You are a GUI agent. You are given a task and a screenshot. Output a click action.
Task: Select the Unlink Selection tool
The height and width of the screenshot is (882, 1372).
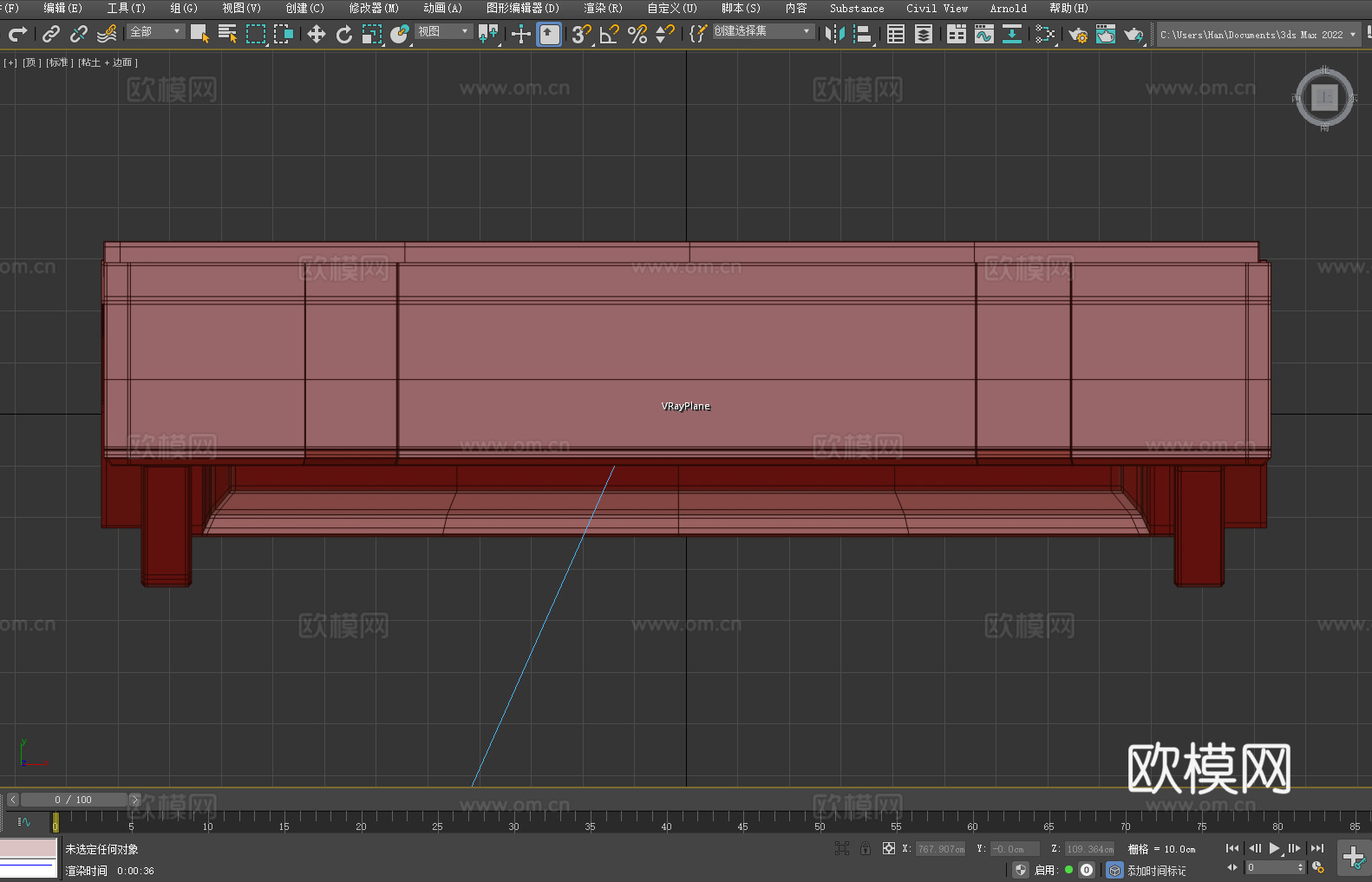(79, 34)
